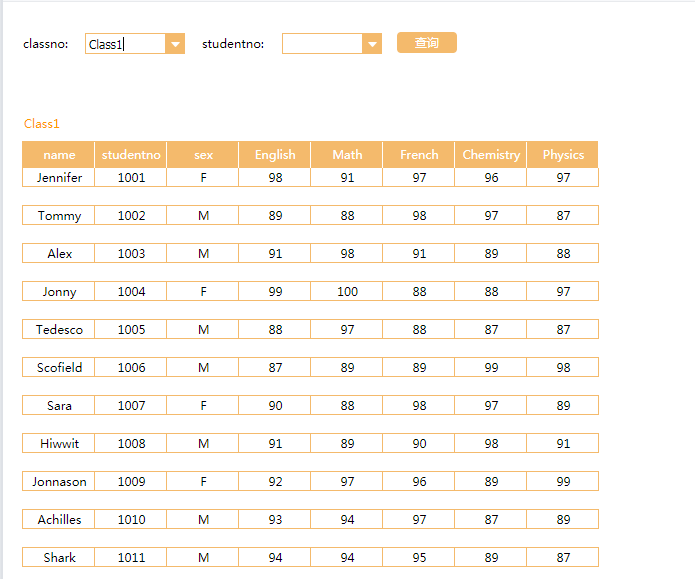
Task: Select student number 1010
Action: [131, 519]
